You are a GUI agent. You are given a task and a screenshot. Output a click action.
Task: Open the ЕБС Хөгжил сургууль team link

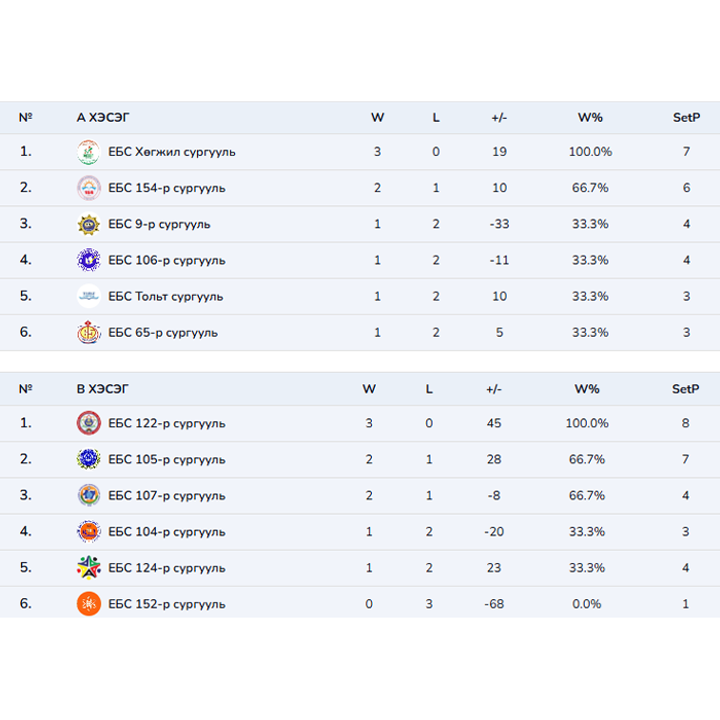click(171, 152)
